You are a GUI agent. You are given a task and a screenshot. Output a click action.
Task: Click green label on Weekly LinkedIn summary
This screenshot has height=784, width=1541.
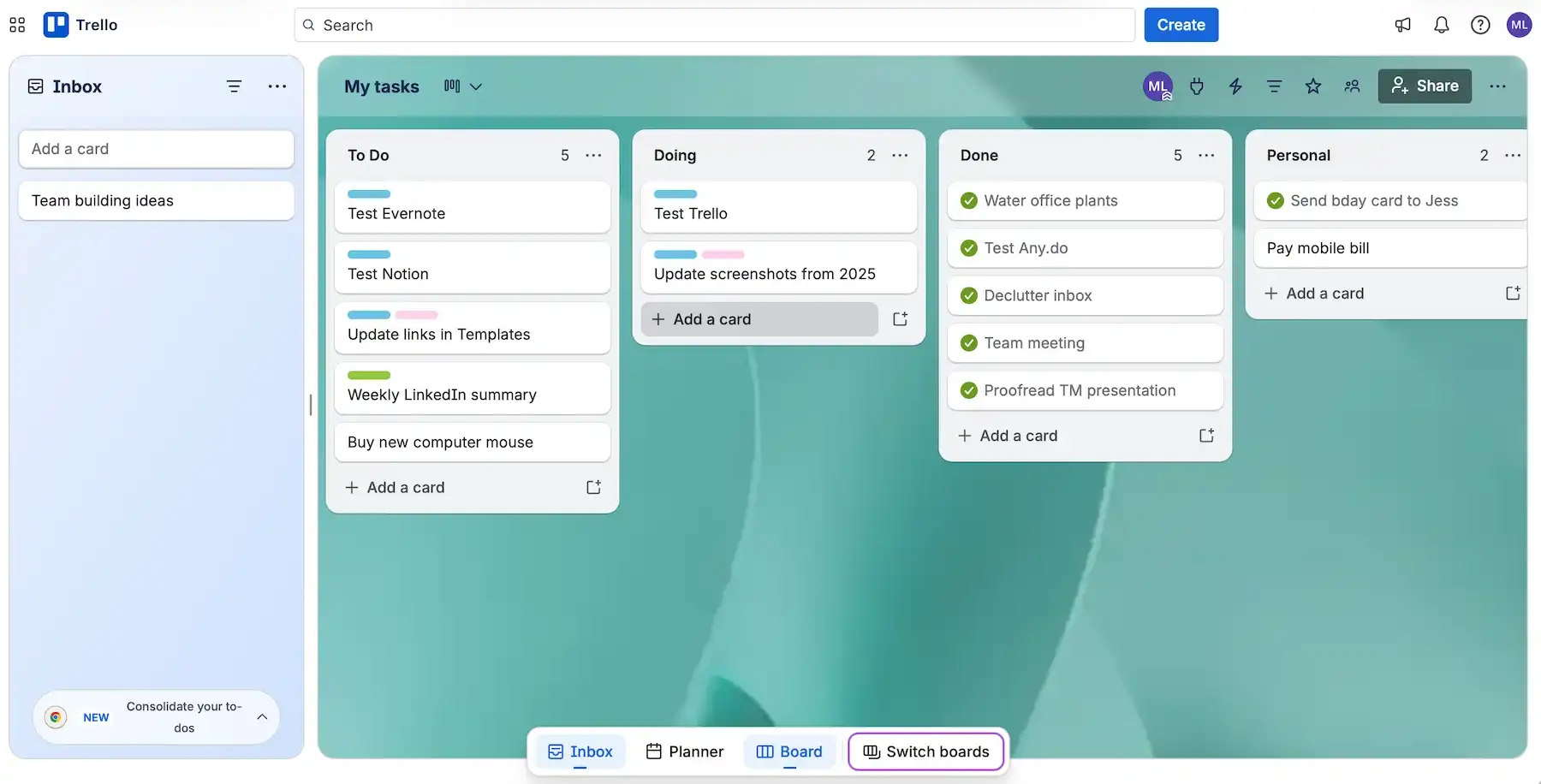coord(369,375)
